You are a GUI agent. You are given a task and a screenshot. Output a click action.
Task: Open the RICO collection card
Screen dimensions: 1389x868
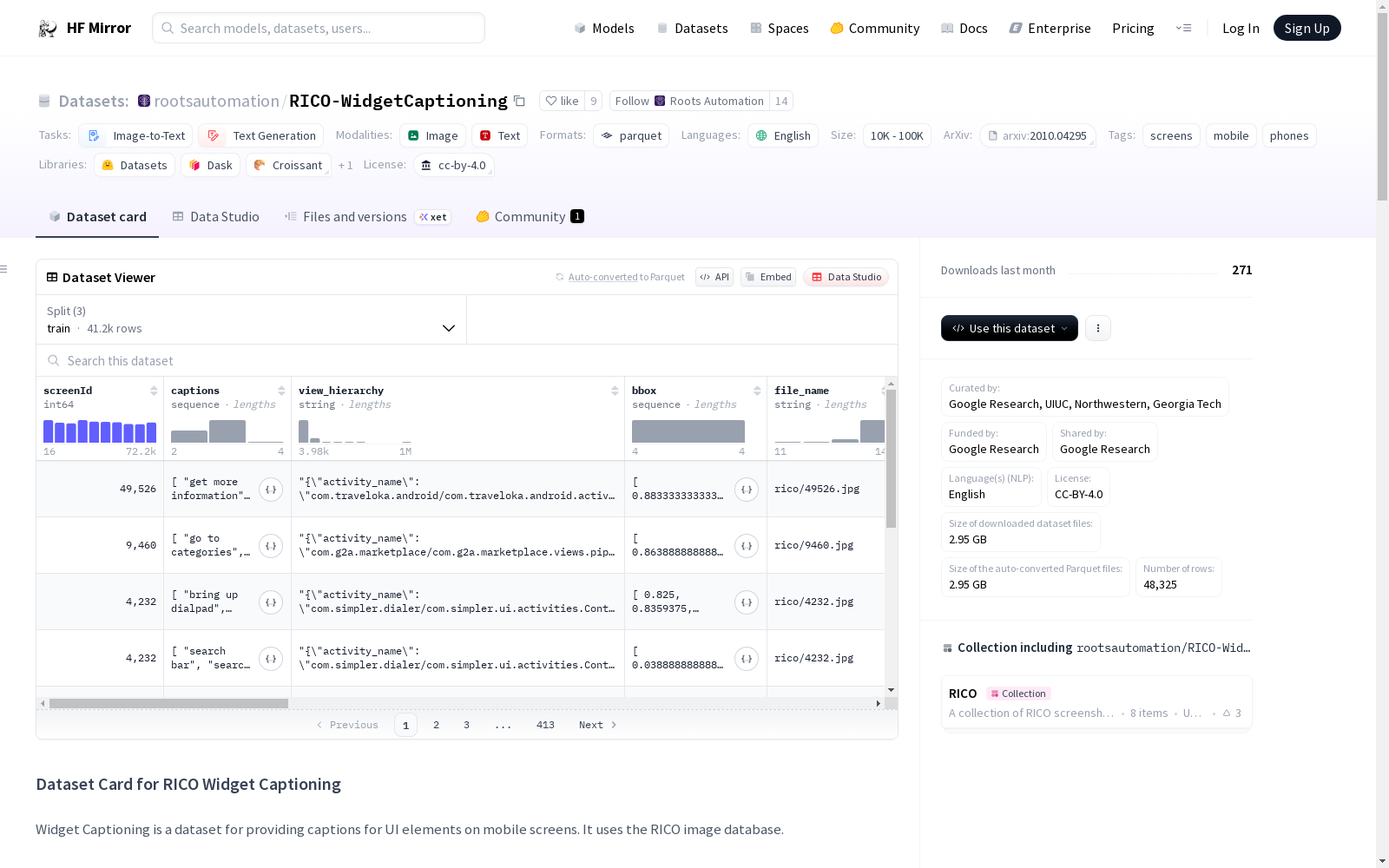click(x=1096, y=703)
